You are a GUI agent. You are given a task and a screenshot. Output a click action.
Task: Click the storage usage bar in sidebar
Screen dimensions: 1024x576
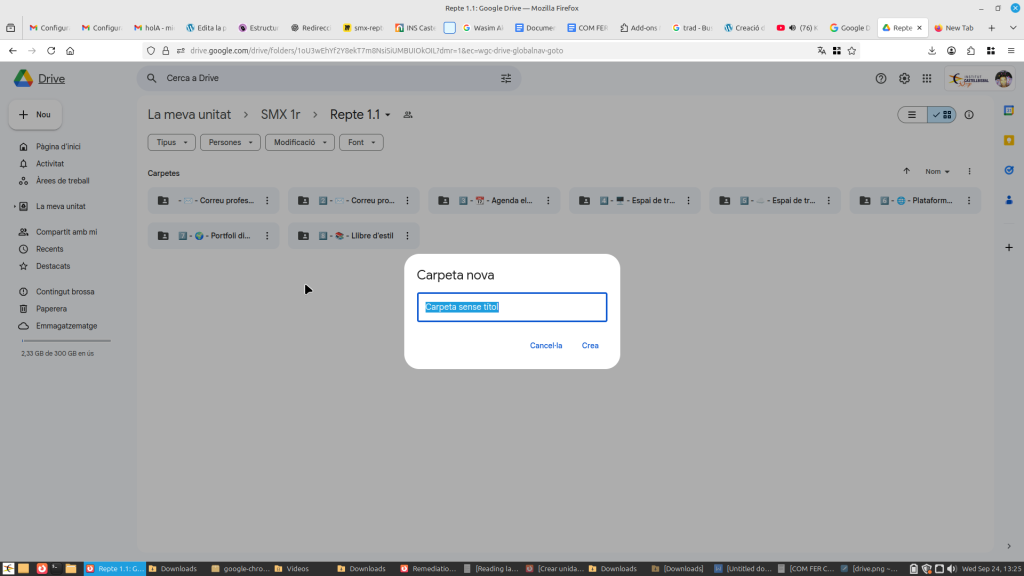[66, 341]
